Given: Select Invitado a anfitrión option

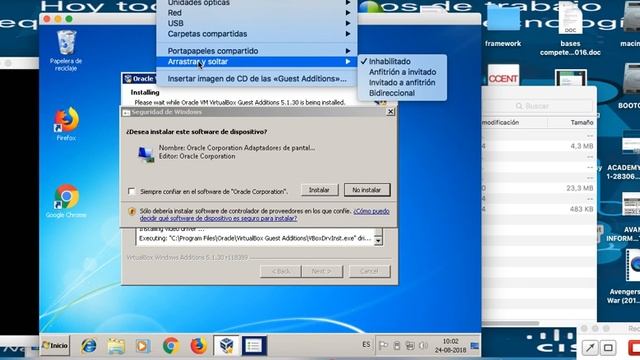Looking at the screenshot, I should click(402, 82).
